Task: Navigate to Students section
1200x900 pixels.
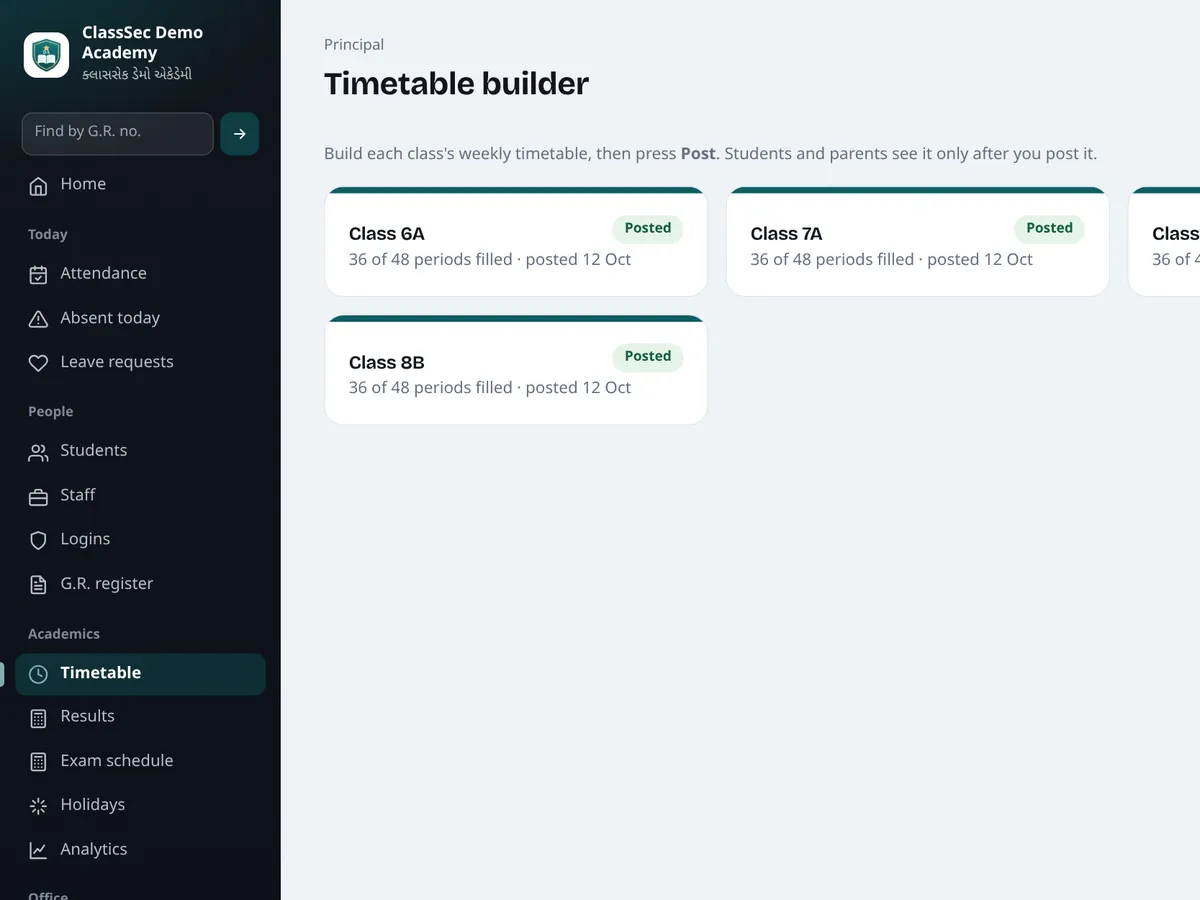Action: 140,451
